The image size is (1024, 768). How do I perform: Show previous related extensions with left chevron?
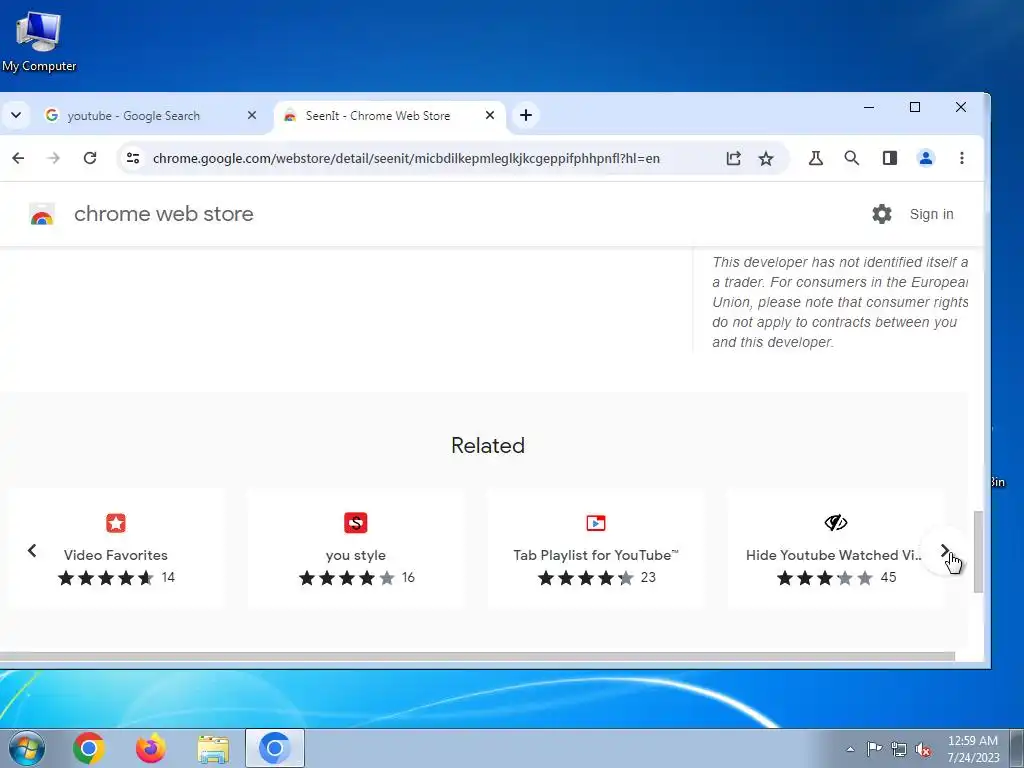click(x=32, y=551)
